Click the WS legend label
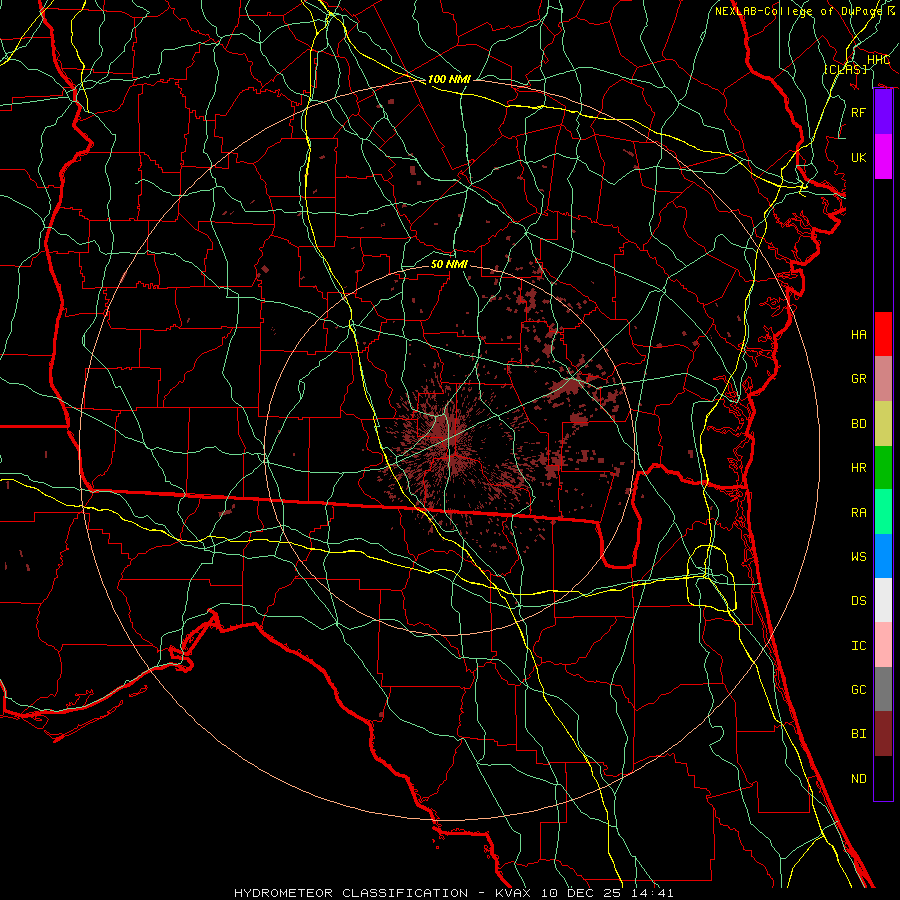This screenshot has width=900, height=900. click(859, 557)
